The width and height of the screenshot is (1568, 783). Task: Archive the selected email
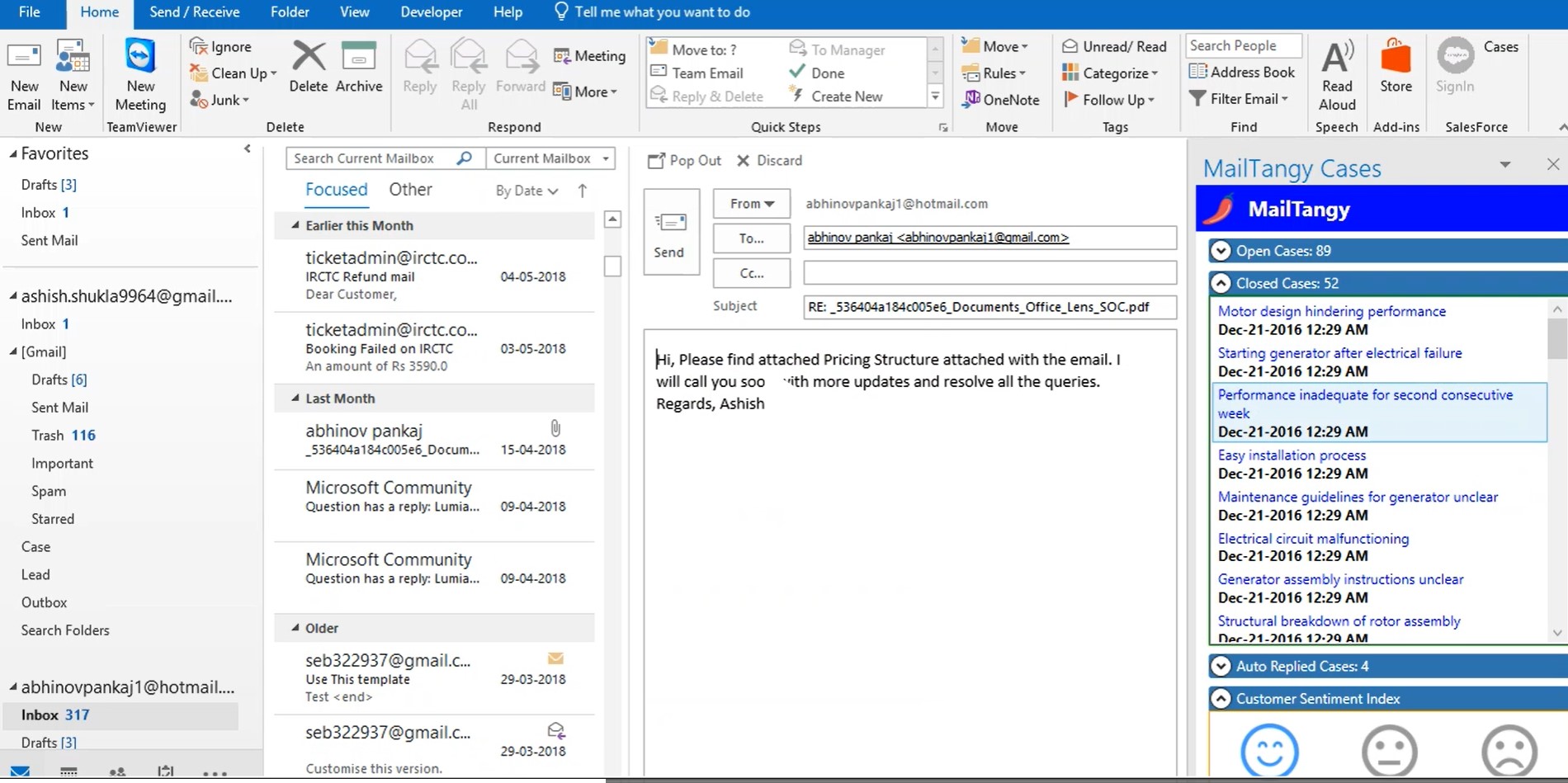(359, 68)
